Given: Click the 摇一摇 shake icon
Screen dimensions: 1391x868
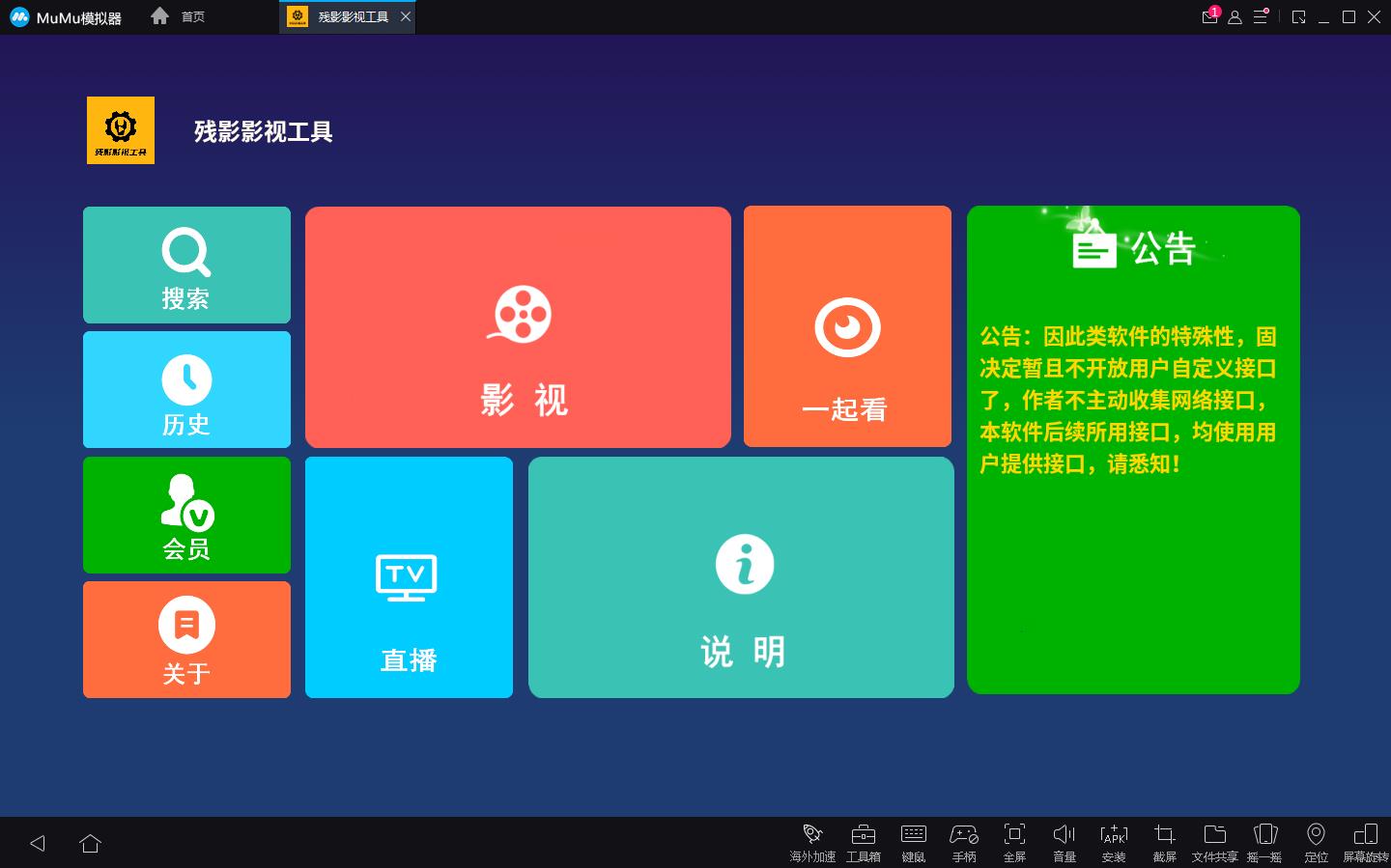Looking at the screenshot, I should (x=1264, y=842).
